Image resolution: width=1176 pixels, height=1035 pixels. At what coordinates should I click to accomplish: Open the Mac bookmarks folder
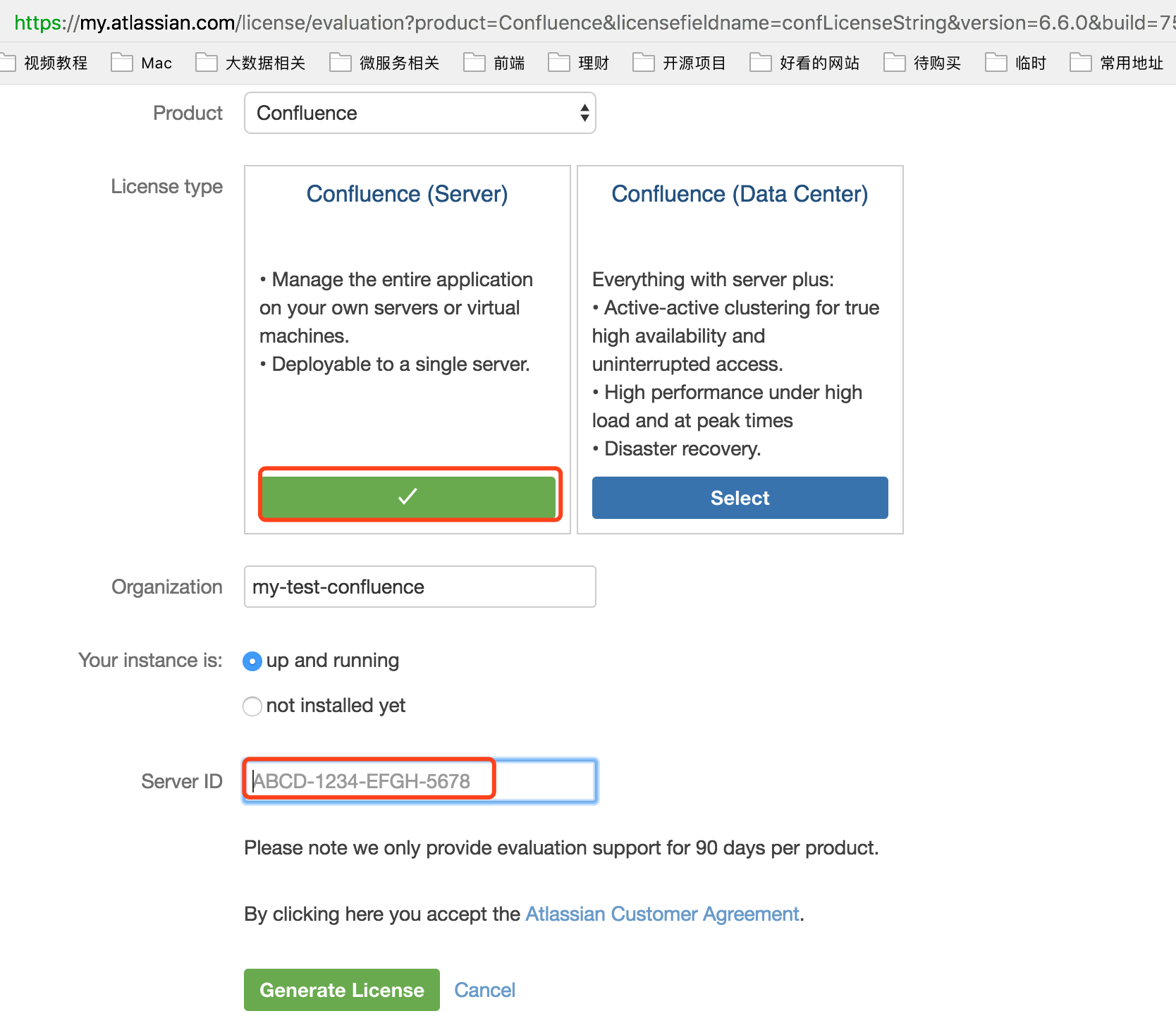pyautogui.click(x=156, y=62)
